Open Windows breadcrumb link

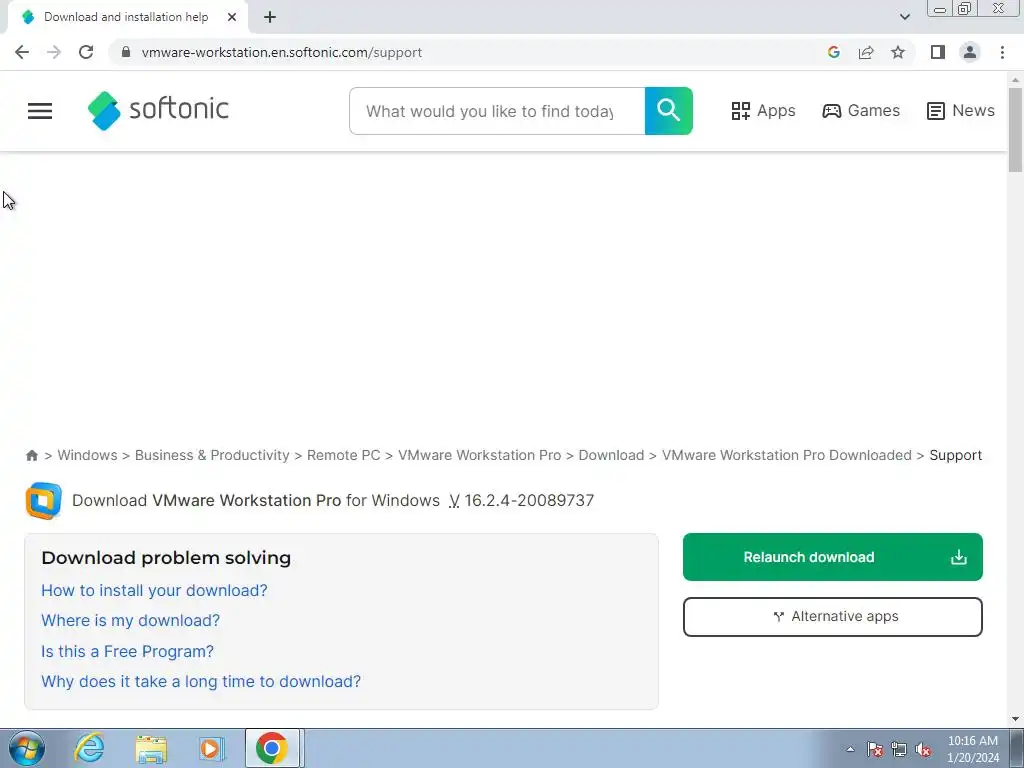(88, 455)
